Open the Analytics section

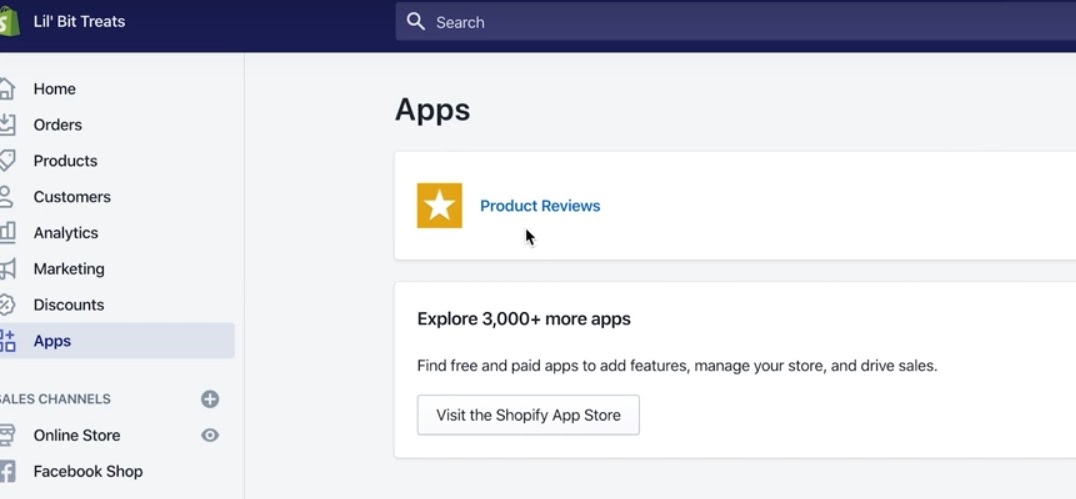point(66,233)
